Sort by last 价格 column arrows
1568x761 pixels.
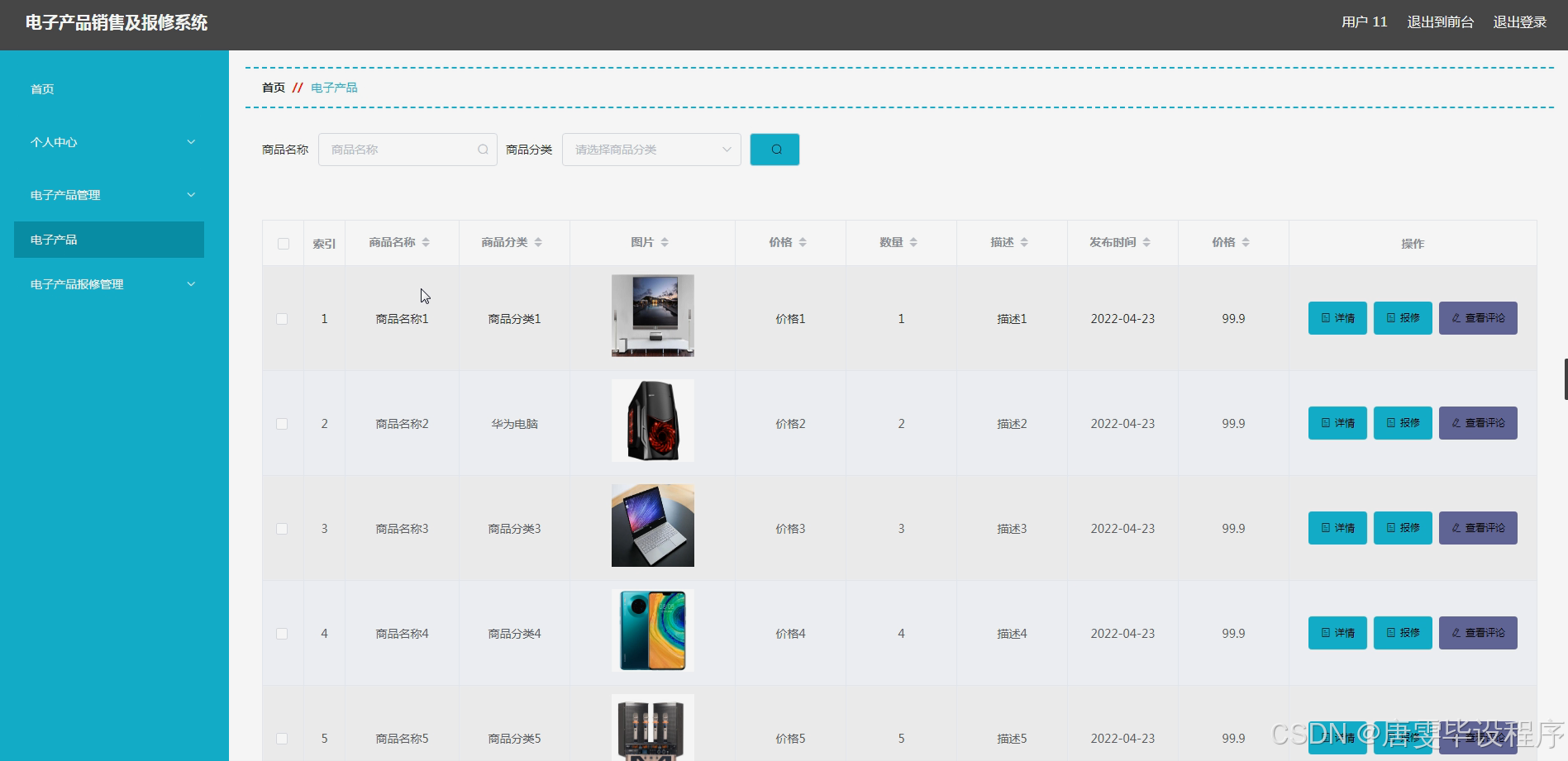click(x=1246, y=242)
